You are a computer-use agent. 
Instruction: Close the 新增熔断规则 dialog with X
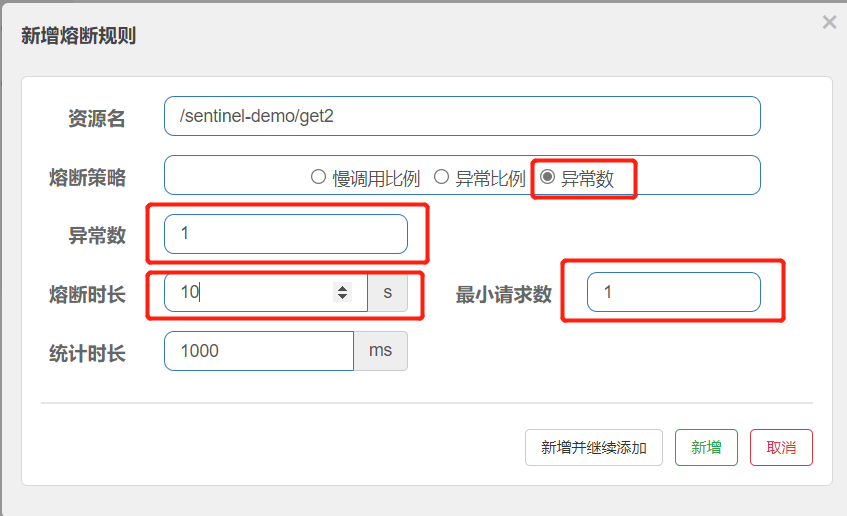(829, 22)
